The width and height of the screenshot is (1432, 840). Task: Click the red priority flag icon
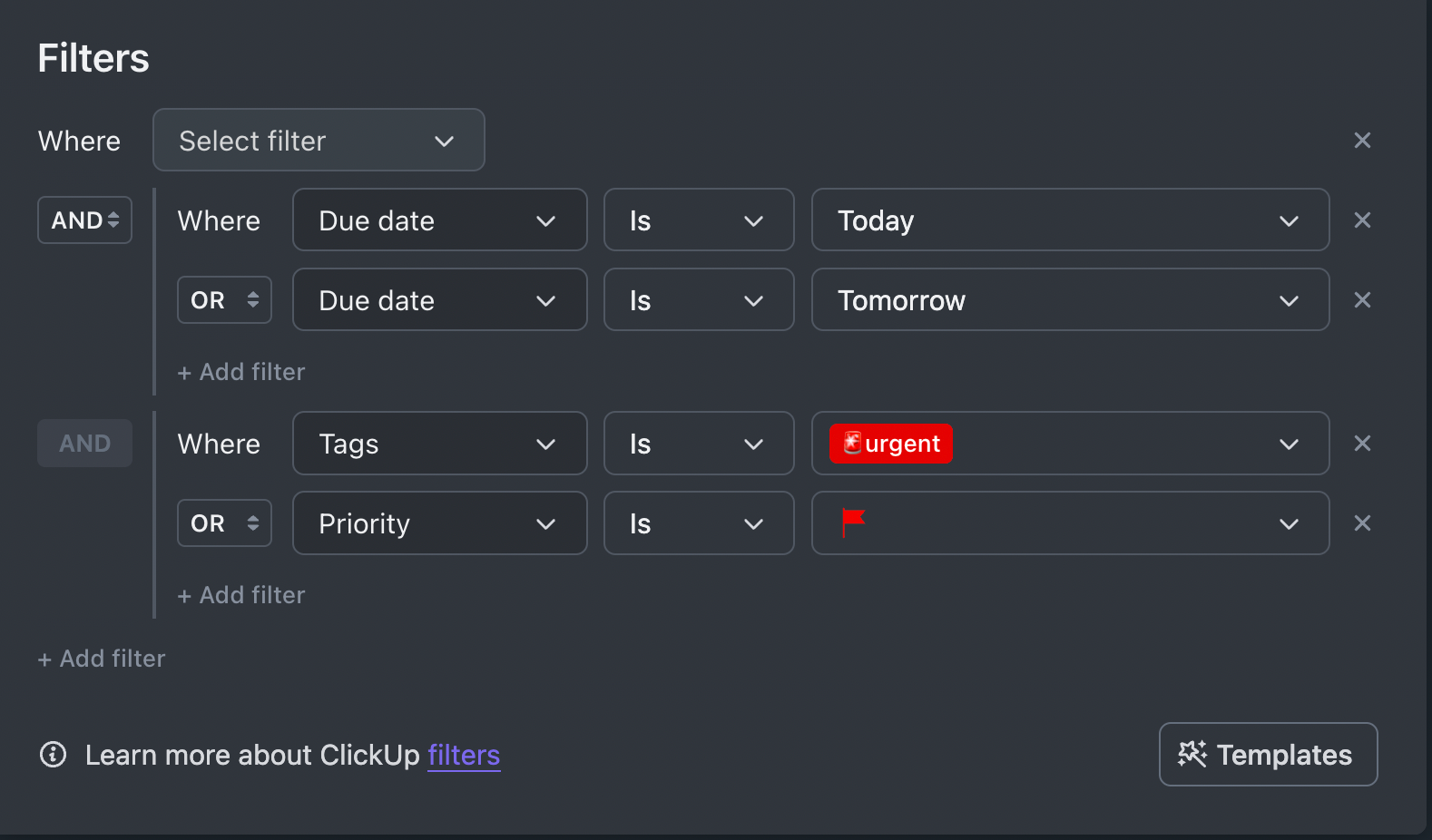click(x=853, y=523)
